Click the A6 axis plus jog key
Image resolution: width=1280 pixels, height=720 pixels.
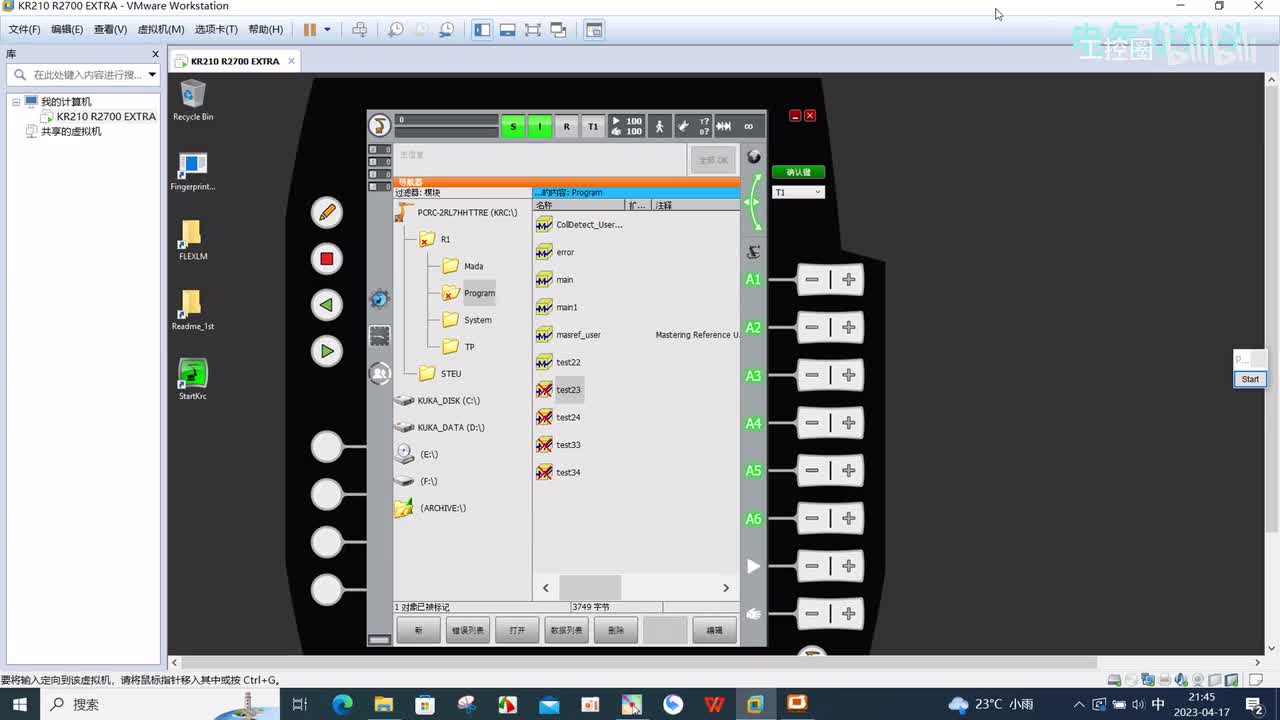pos(848,518)
